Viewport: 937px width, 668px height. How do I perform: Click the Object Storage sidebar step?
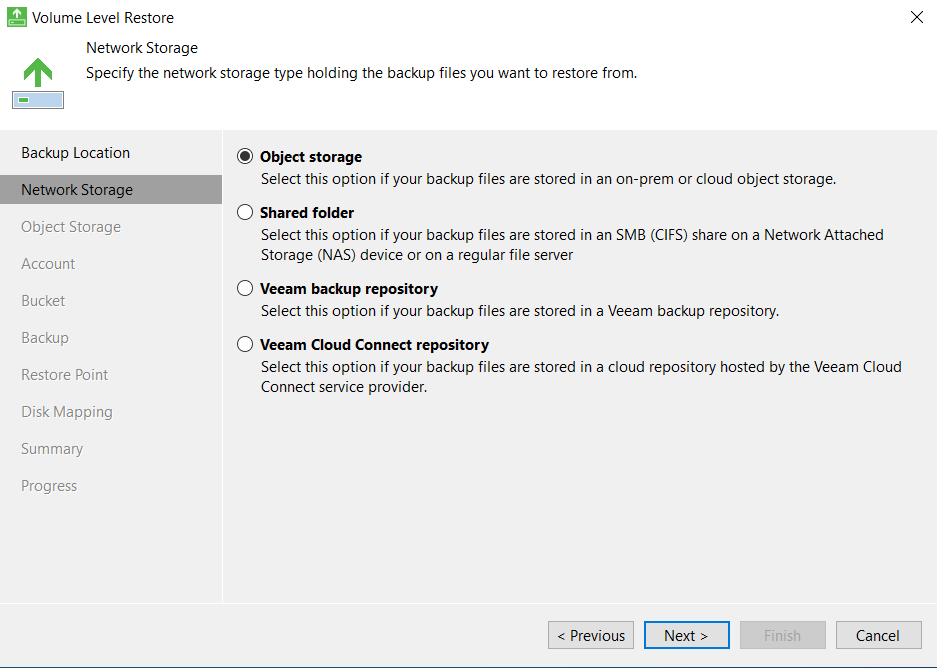(71, 227)
